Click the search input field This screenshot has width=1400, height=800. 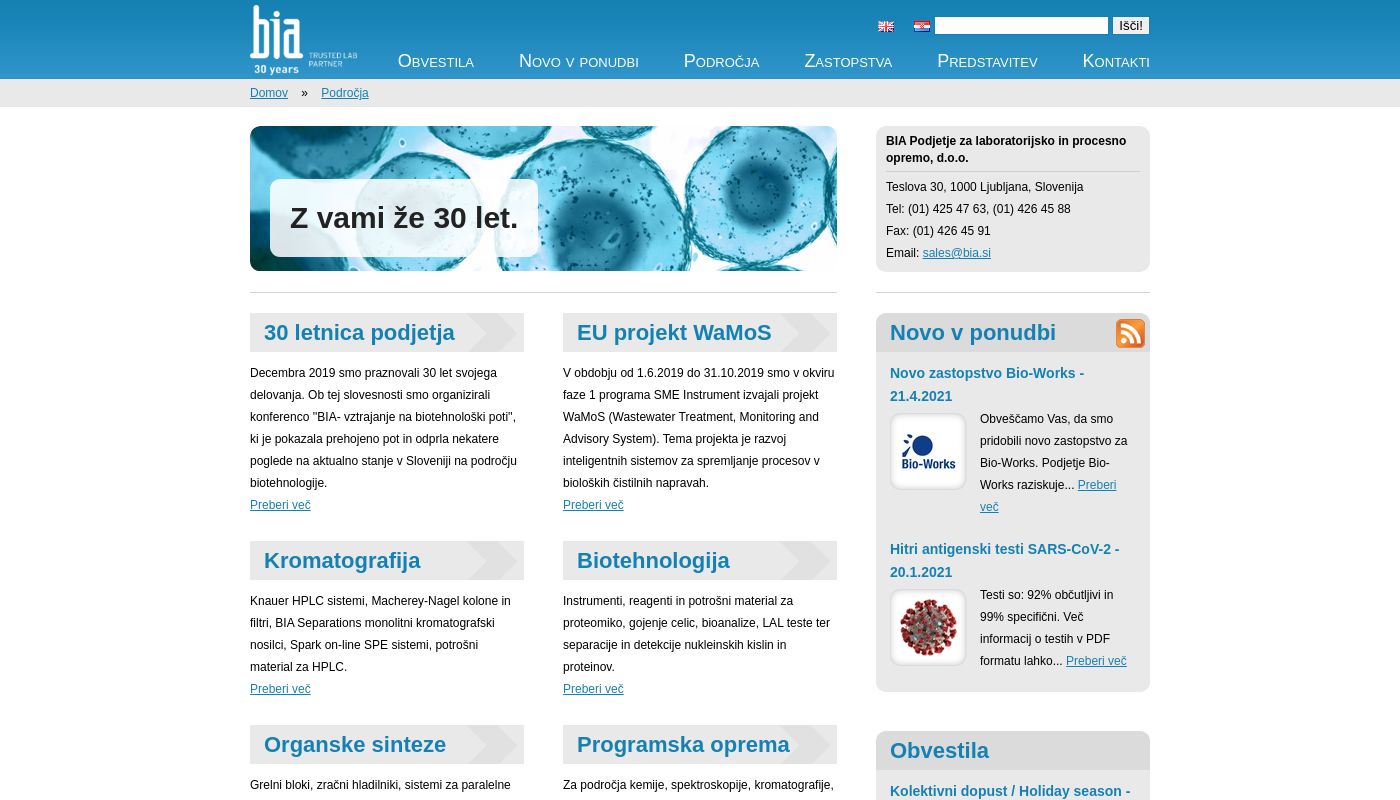coord(1021,26)
